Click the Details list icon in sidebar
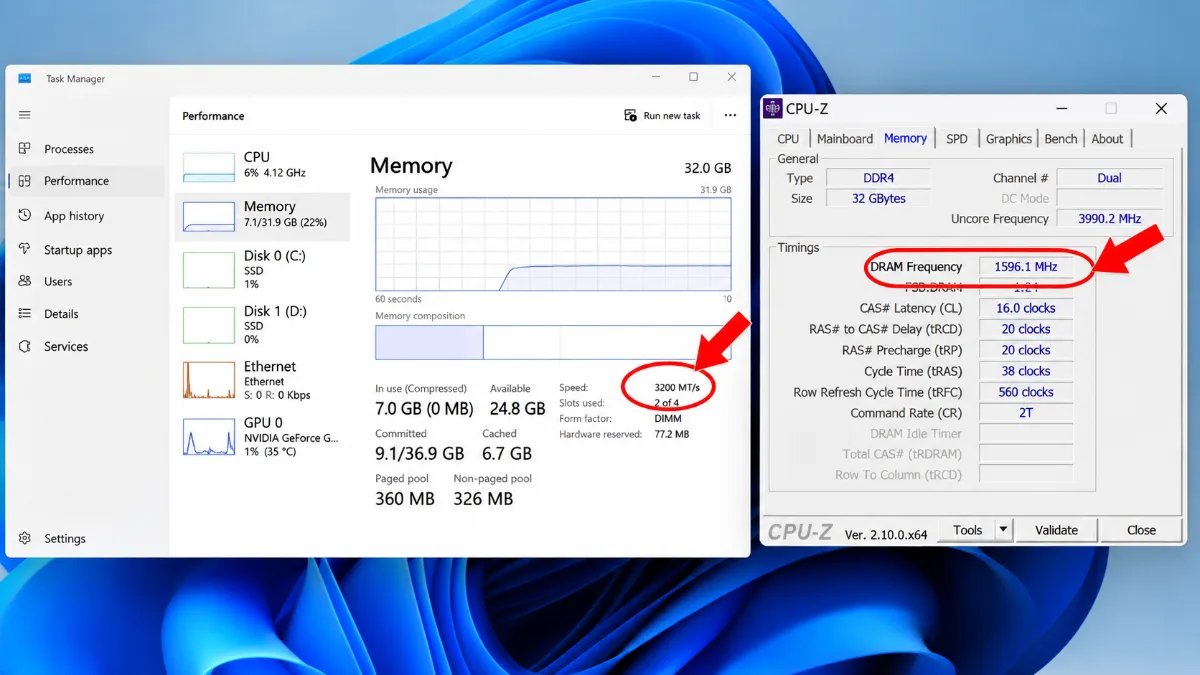This screenshot has height=675, width=1200. coord(25,314)
